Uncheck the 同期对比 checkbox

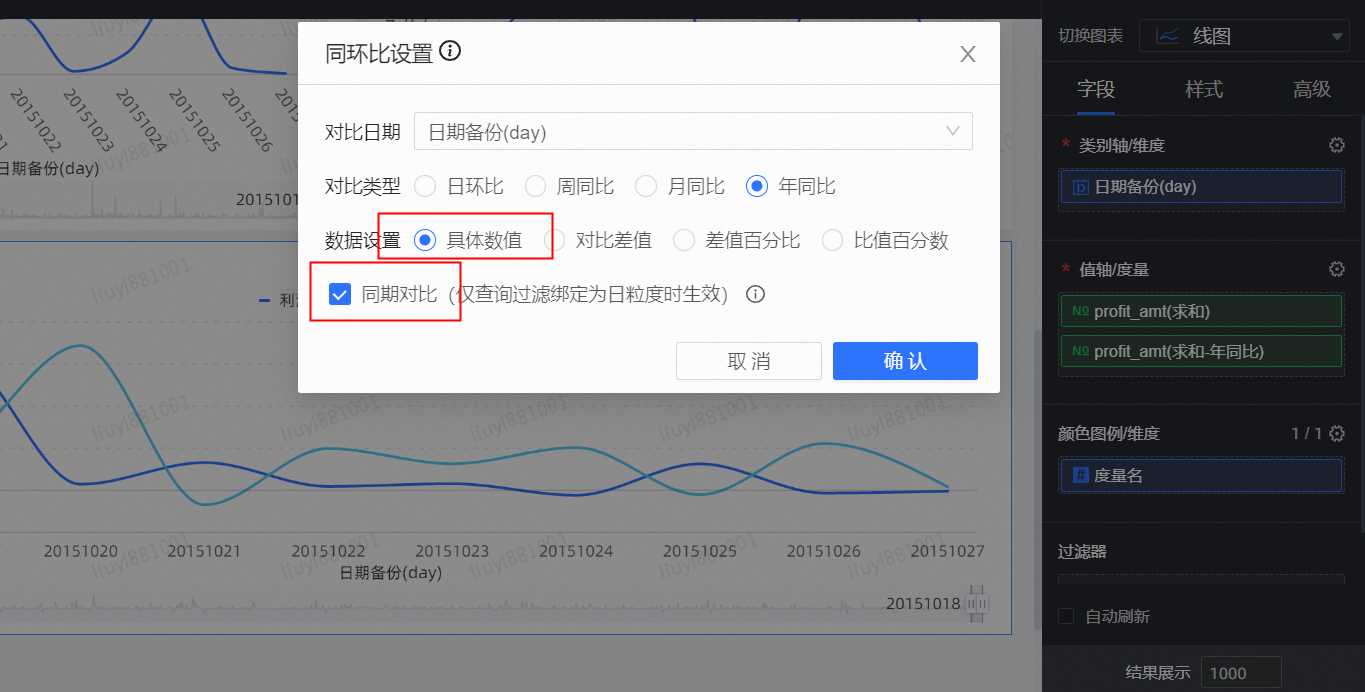(340, 294)
